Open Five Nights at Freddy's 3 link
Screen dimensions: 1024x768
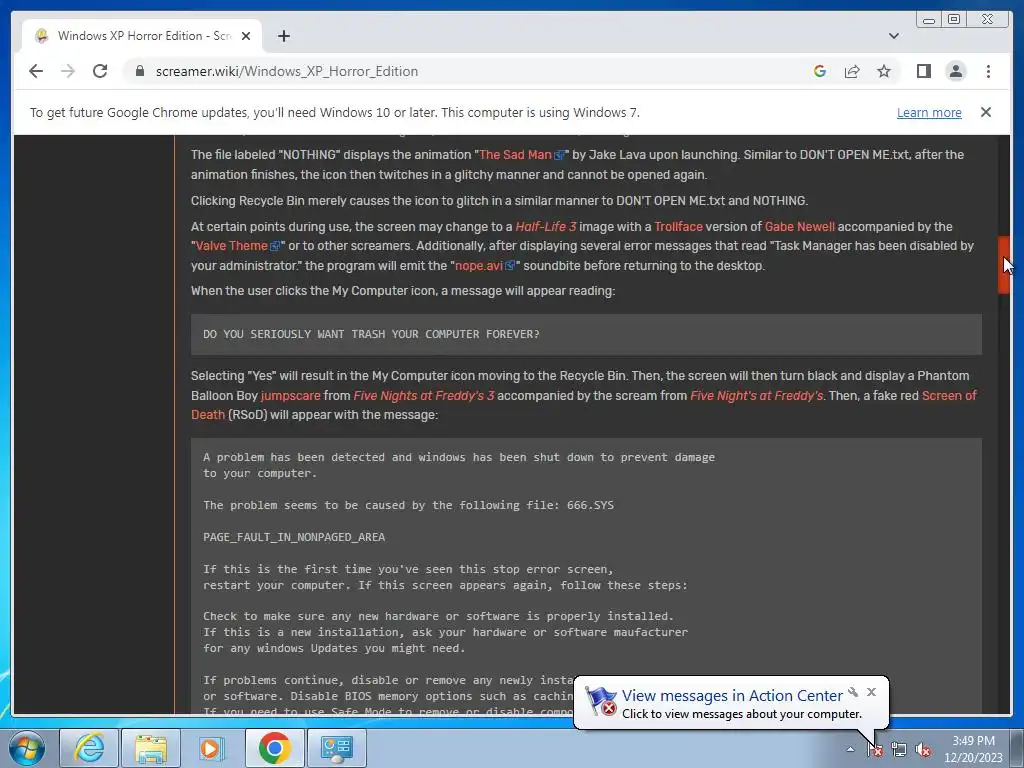pyautogui.click(x=424, y=396)
